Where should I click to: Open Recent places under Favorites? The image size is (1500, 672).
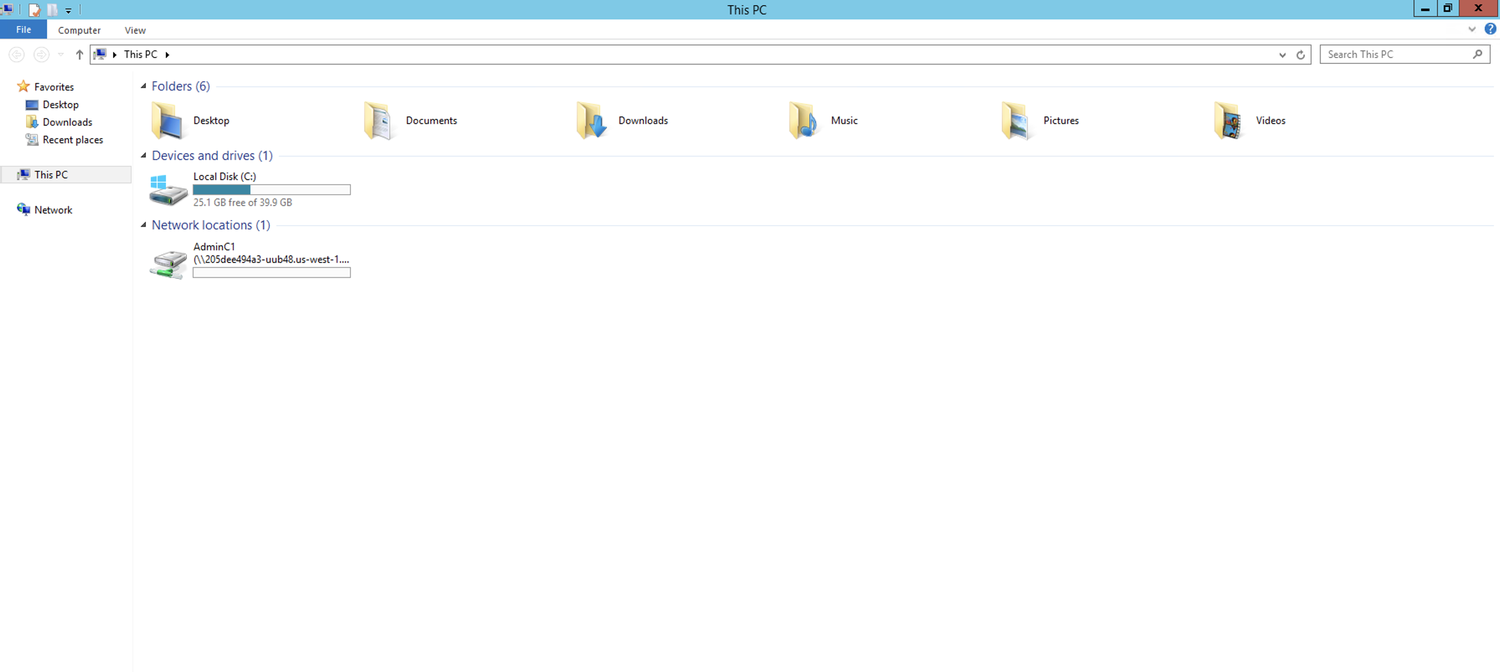[64, 140]
